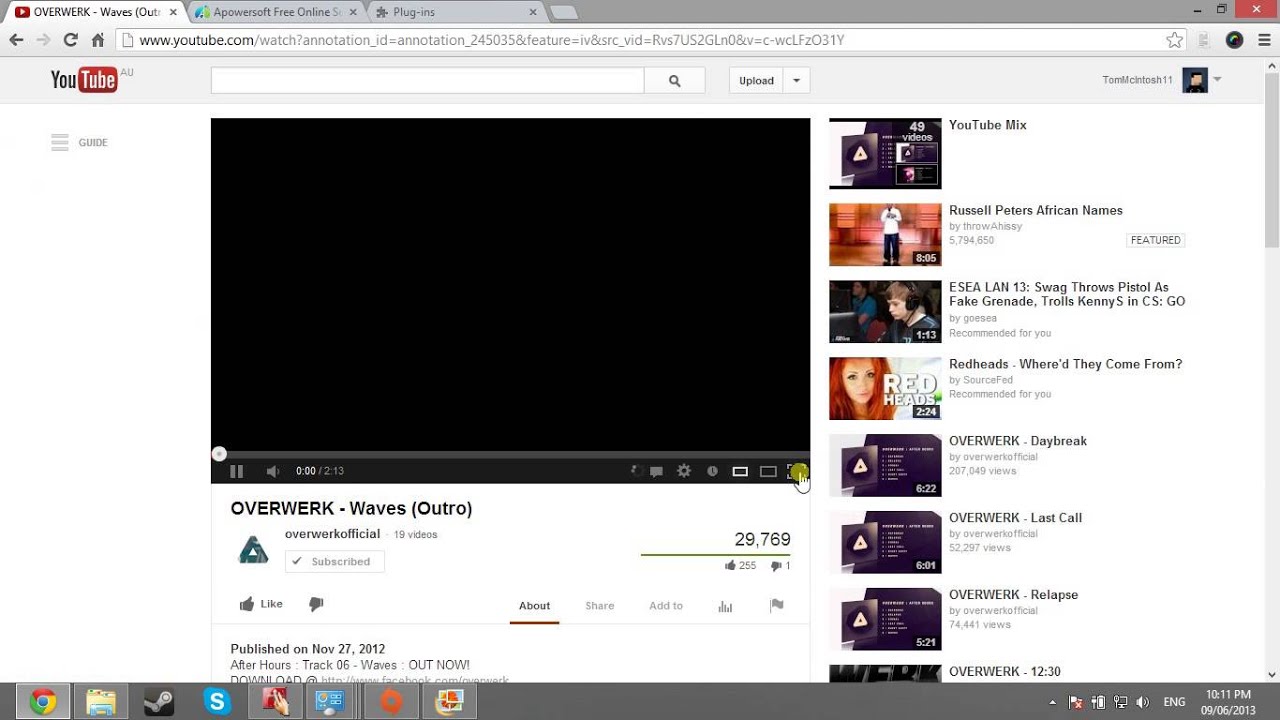Switch player to small size mode
Viewport: 1280px width, 720px height.
tap(740, 471)
